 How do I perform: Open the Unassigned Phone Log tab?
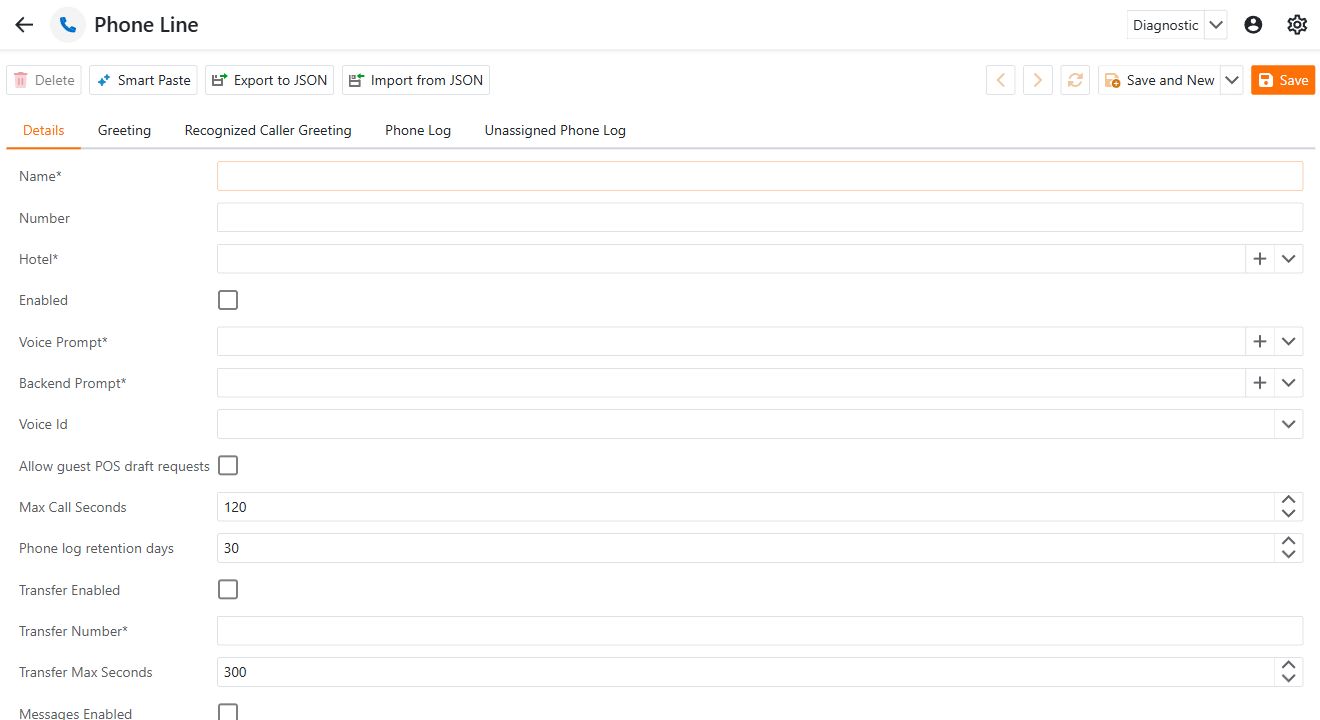[555, 130]
